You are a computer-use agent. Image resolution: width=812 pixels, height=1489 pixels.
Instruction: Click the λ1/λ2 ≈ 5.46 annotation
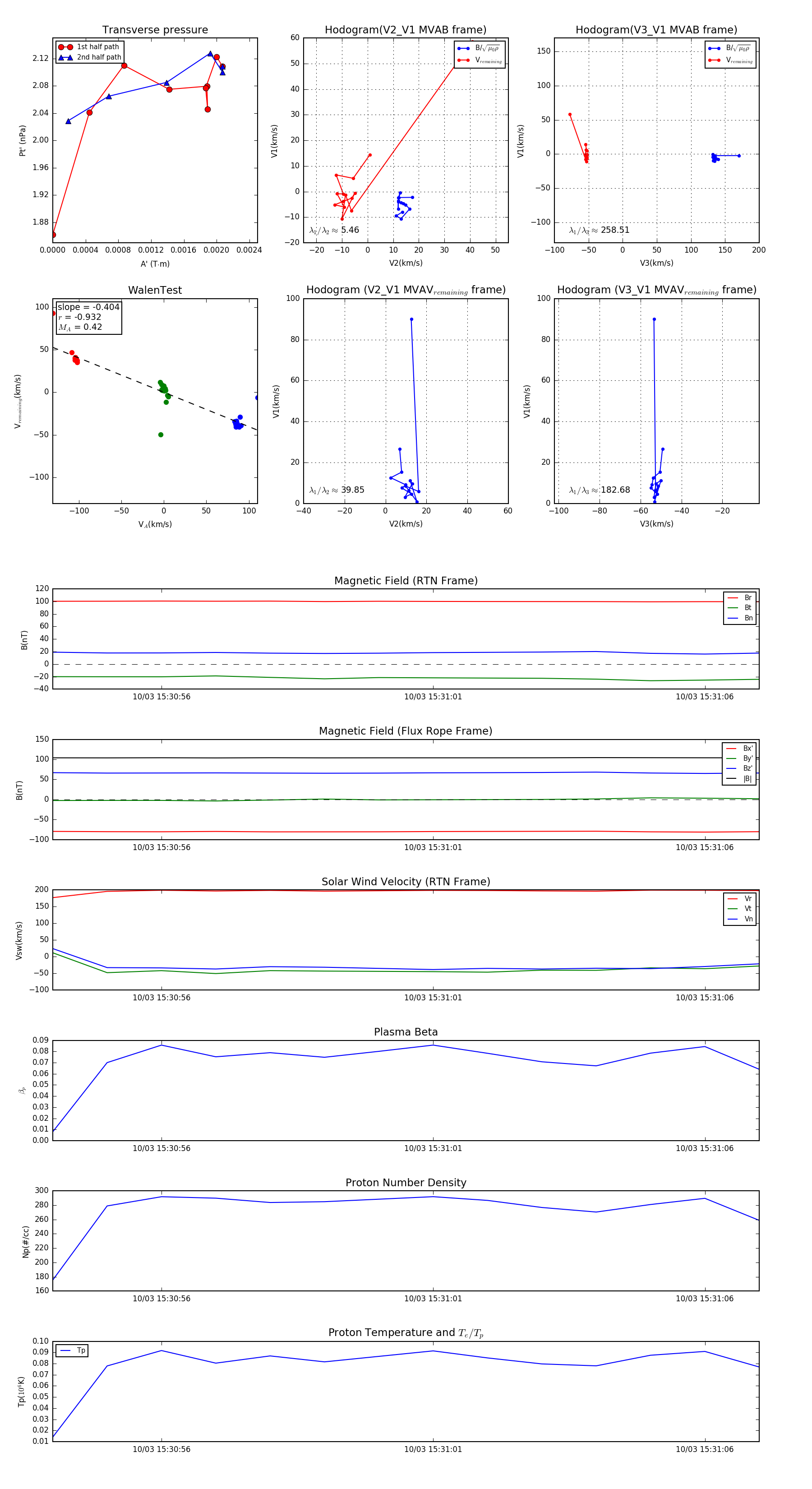(x=334, y=230)
